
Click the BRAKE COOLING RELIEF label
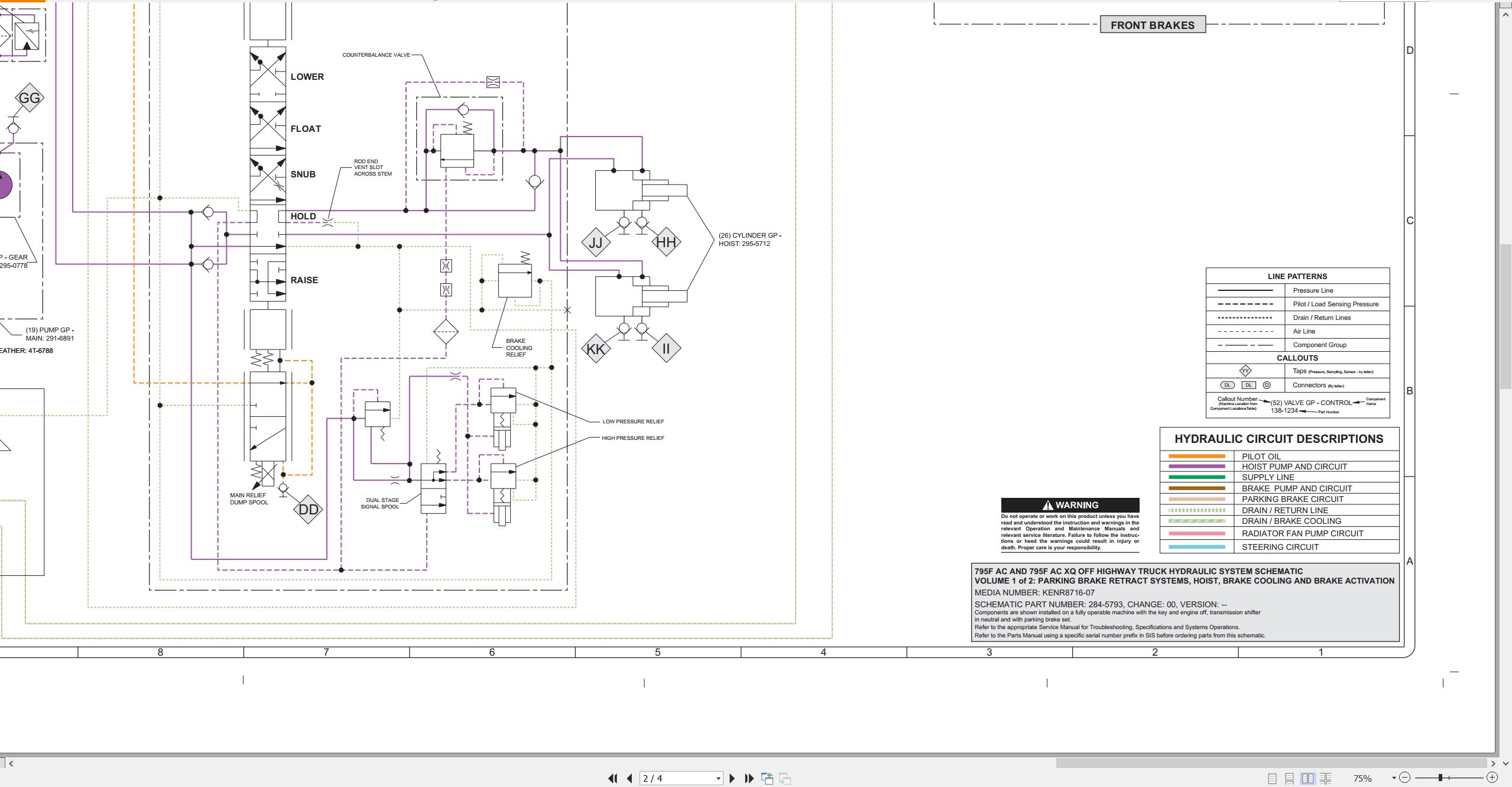coord(519,348)
